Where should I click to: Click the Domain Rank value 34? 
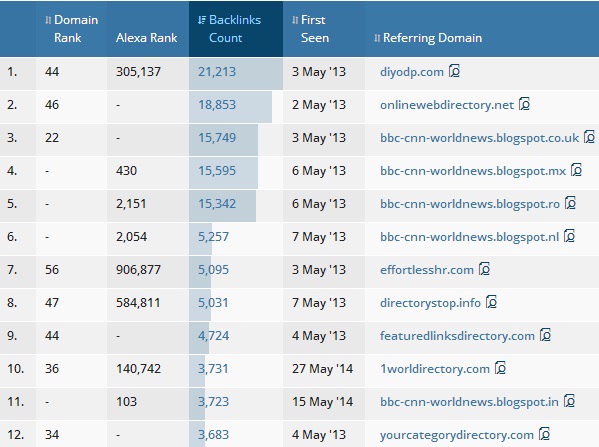[x=52, y=435]
